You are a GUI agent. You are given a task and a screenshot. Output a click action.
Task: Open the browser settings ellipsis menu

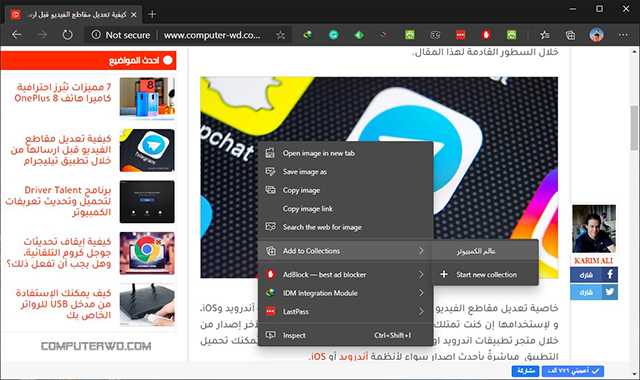click(x=623, y=35)
